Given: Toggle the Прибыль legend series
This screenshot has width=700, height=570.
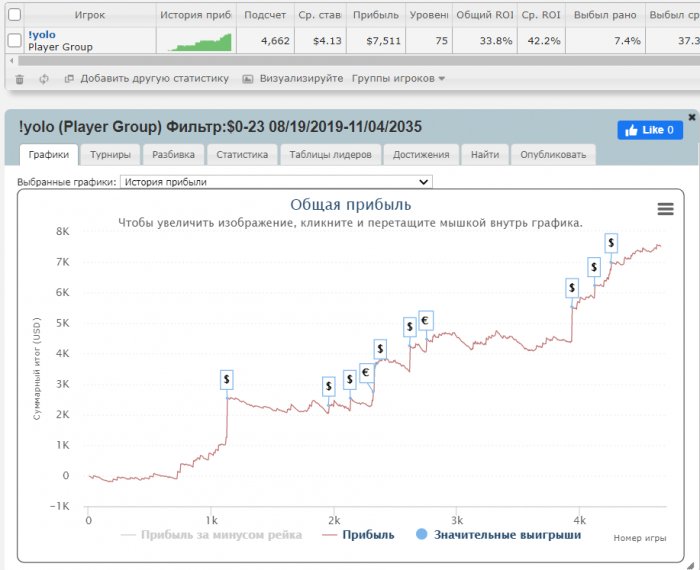Looking at the screenshot, I should tap(358, 535).
